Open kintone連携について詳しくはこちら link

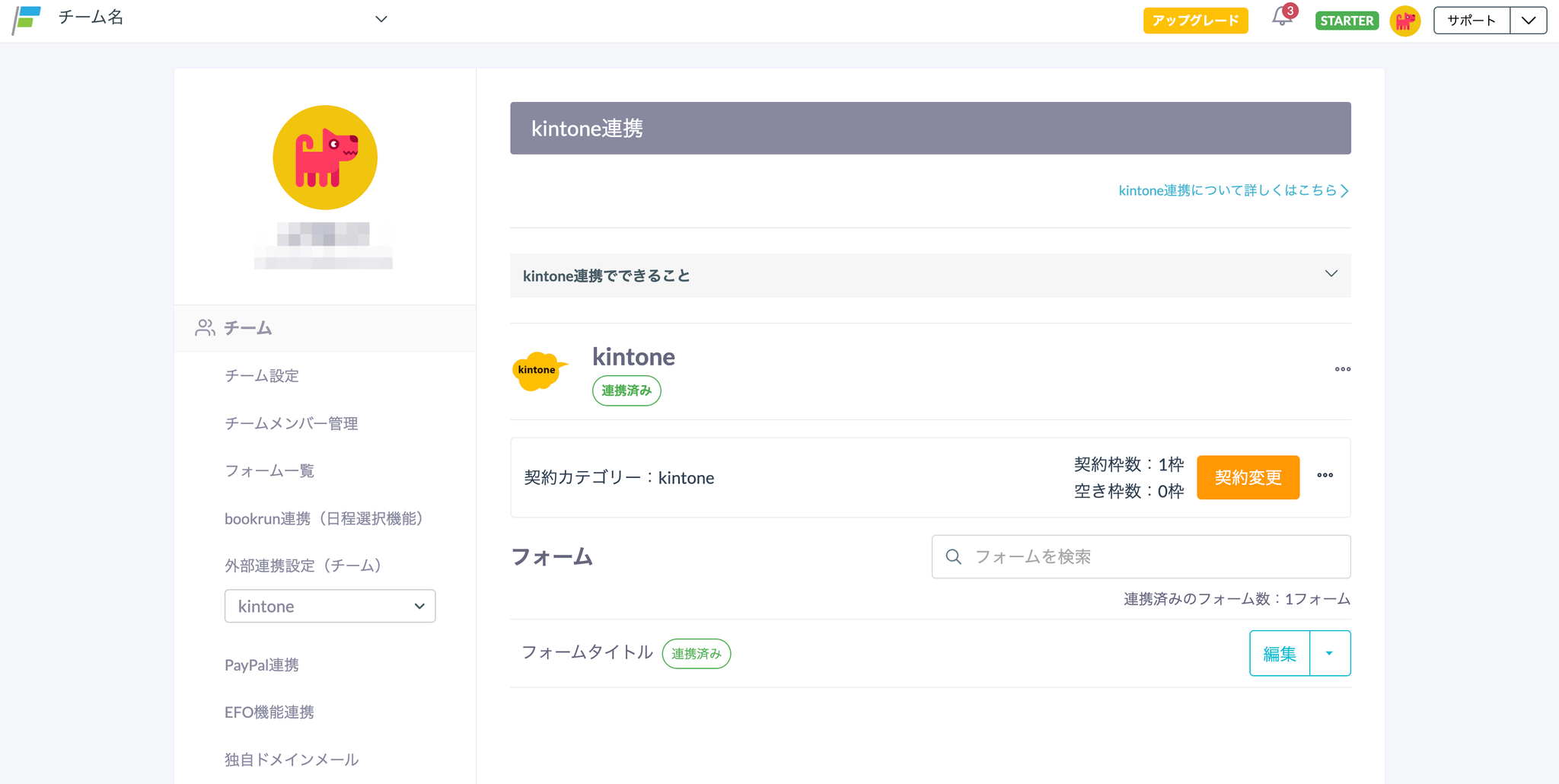(1232, 190)
